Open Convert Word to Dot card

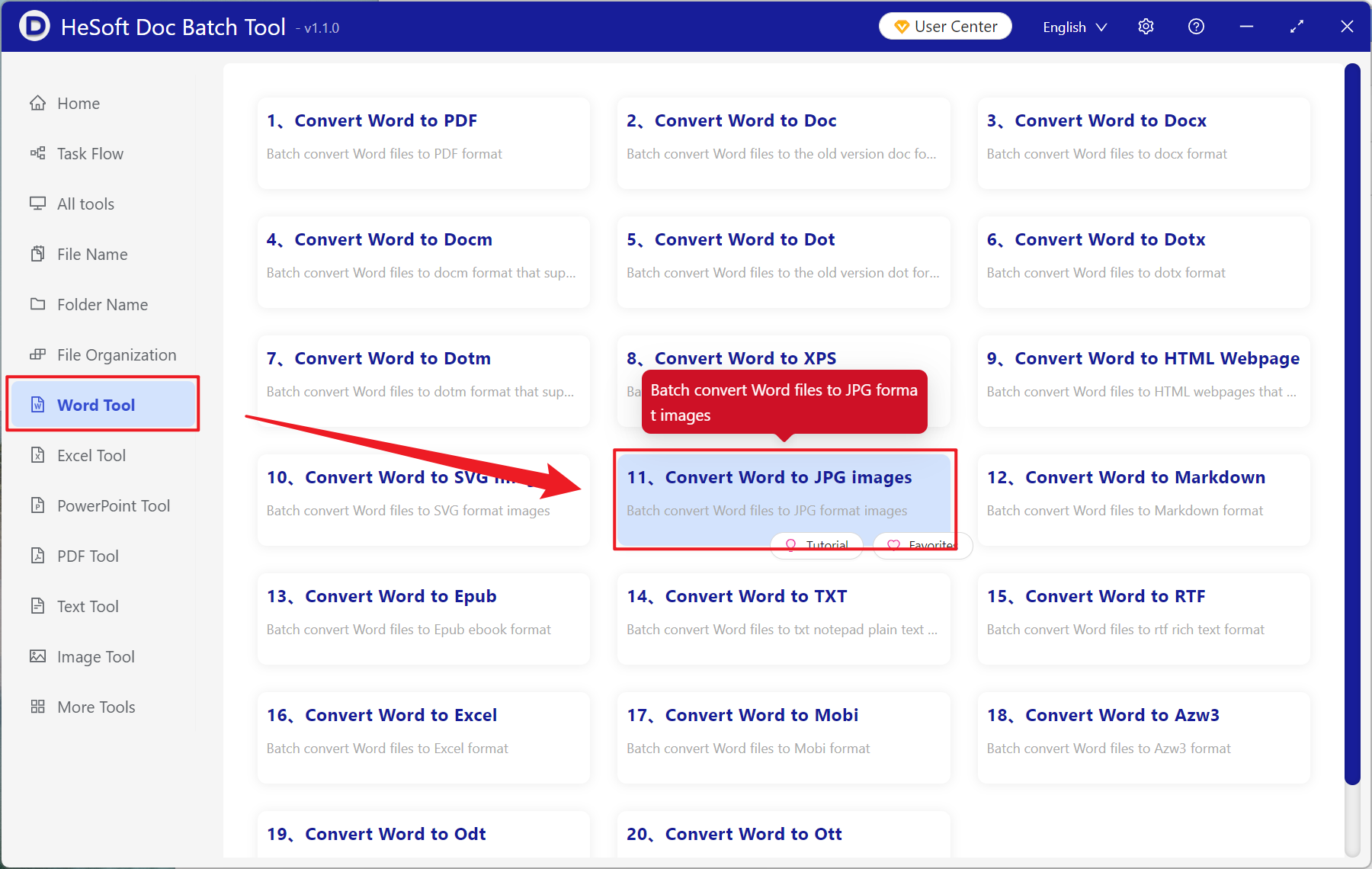tap(784, 262)
